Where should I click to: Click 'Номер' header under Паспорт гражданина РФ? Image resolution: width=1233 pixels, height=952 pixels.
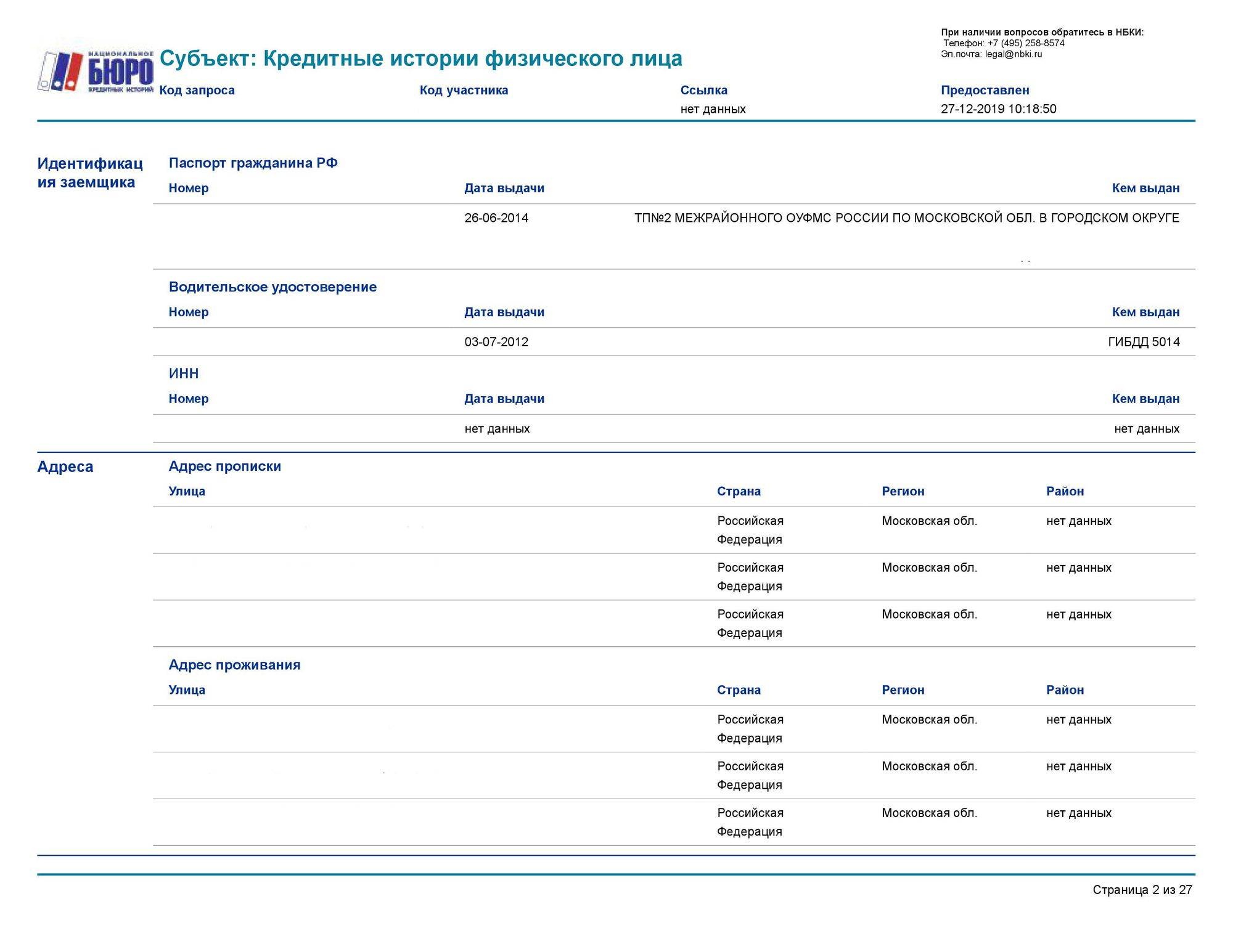(189, 189)
